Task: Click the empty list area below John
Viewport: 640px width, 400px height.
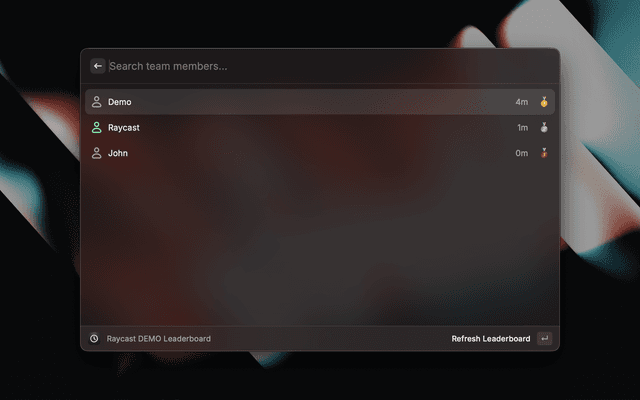Action: coord(320,245)
